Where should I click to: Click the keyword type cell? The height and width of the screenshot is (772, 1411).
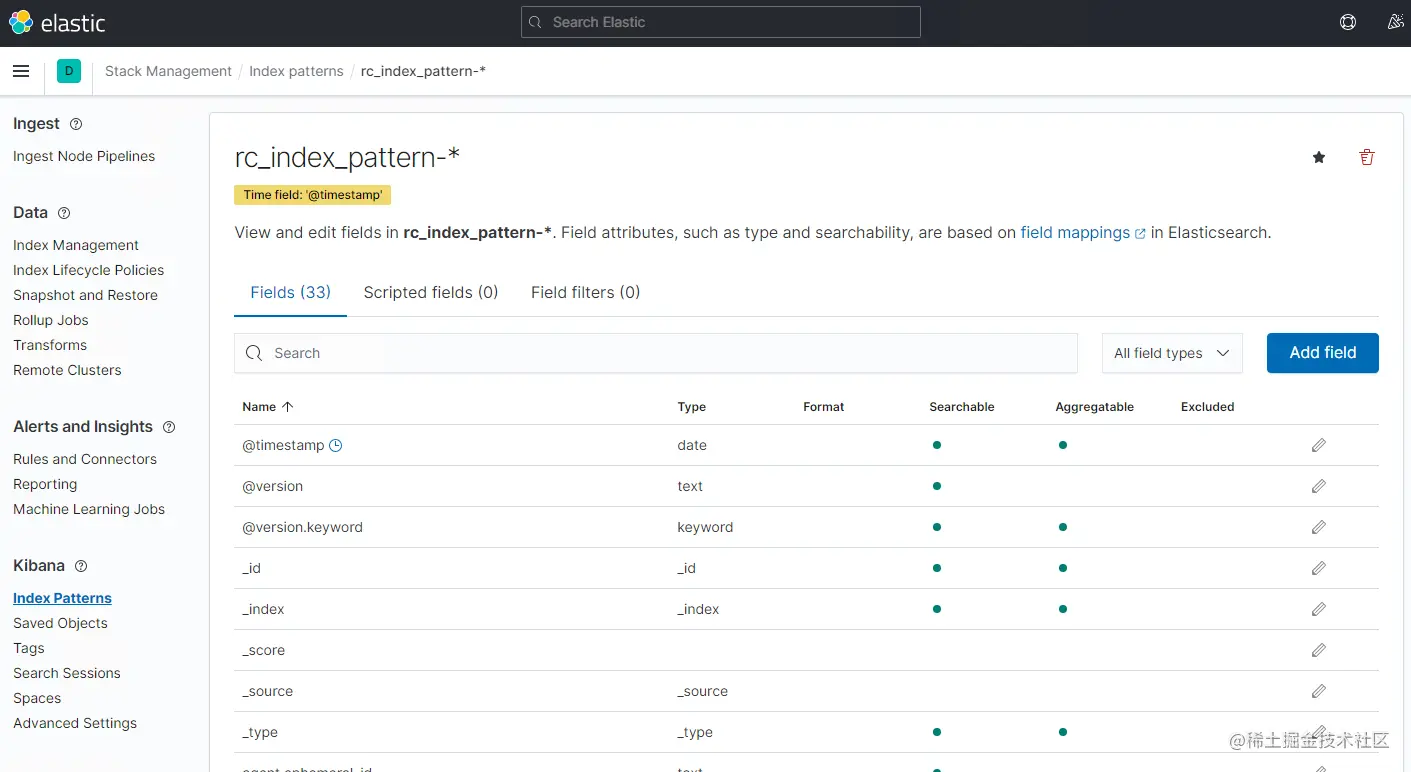[x=705, y=527]
